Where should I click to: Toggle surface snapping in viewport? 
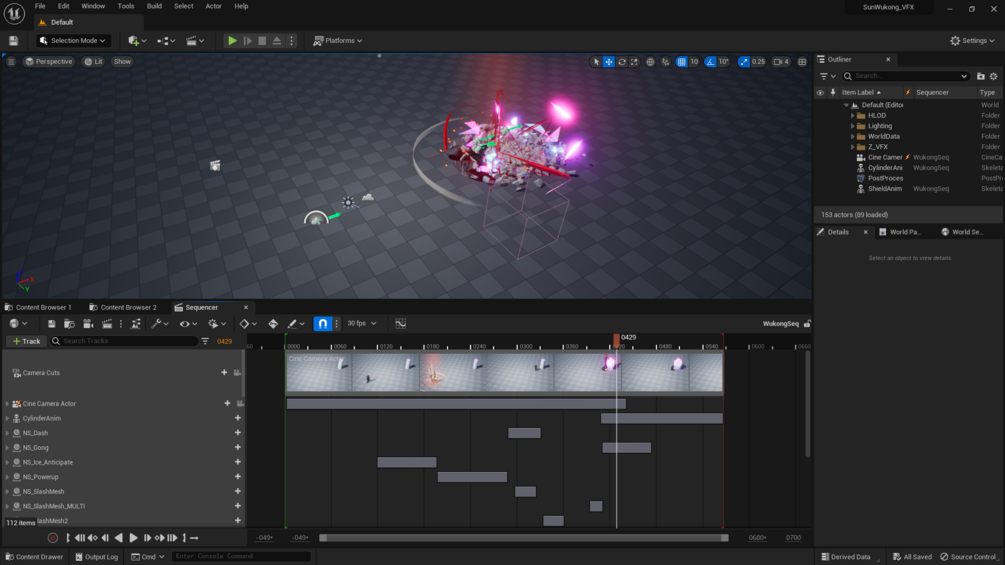(666, 62)
